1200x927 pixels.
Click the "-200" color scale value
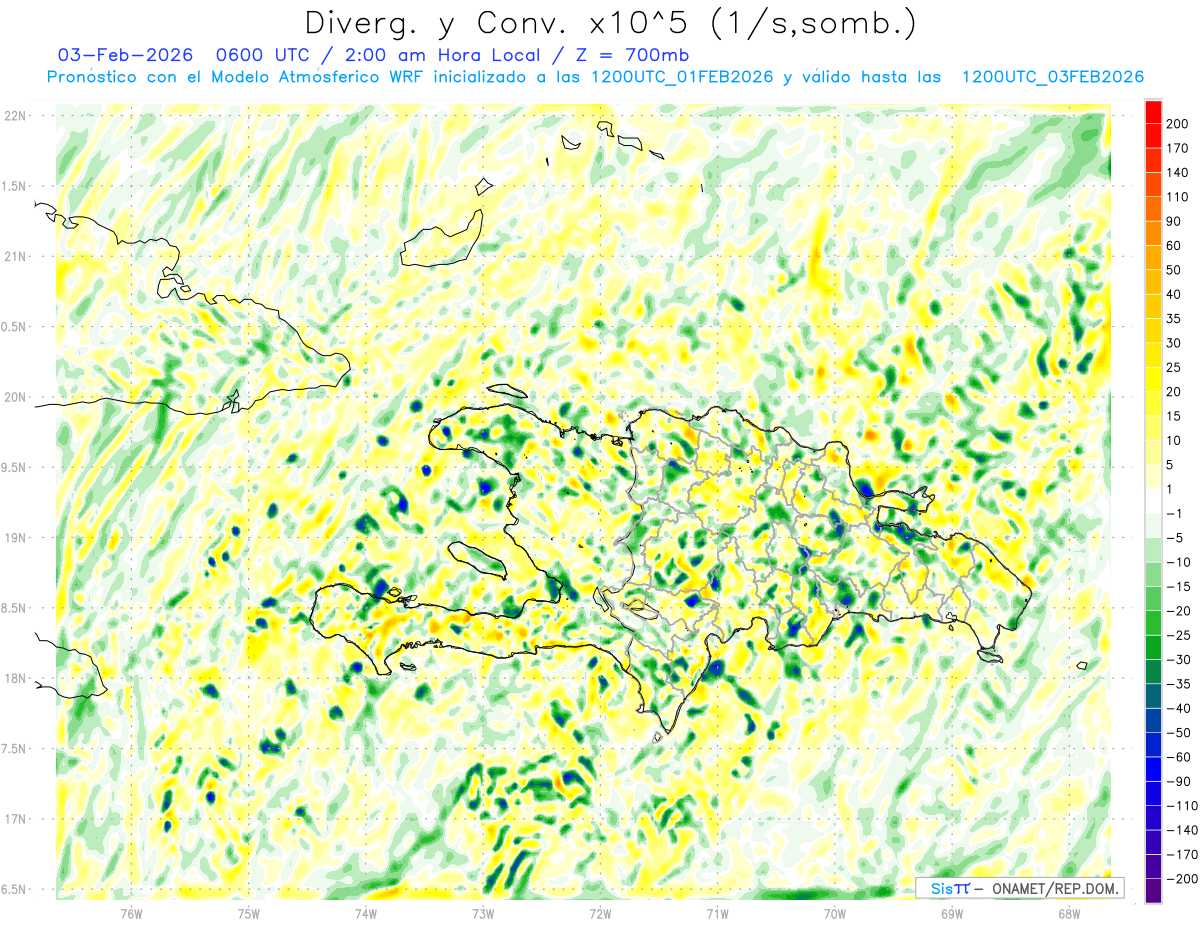click(1180, 879)
